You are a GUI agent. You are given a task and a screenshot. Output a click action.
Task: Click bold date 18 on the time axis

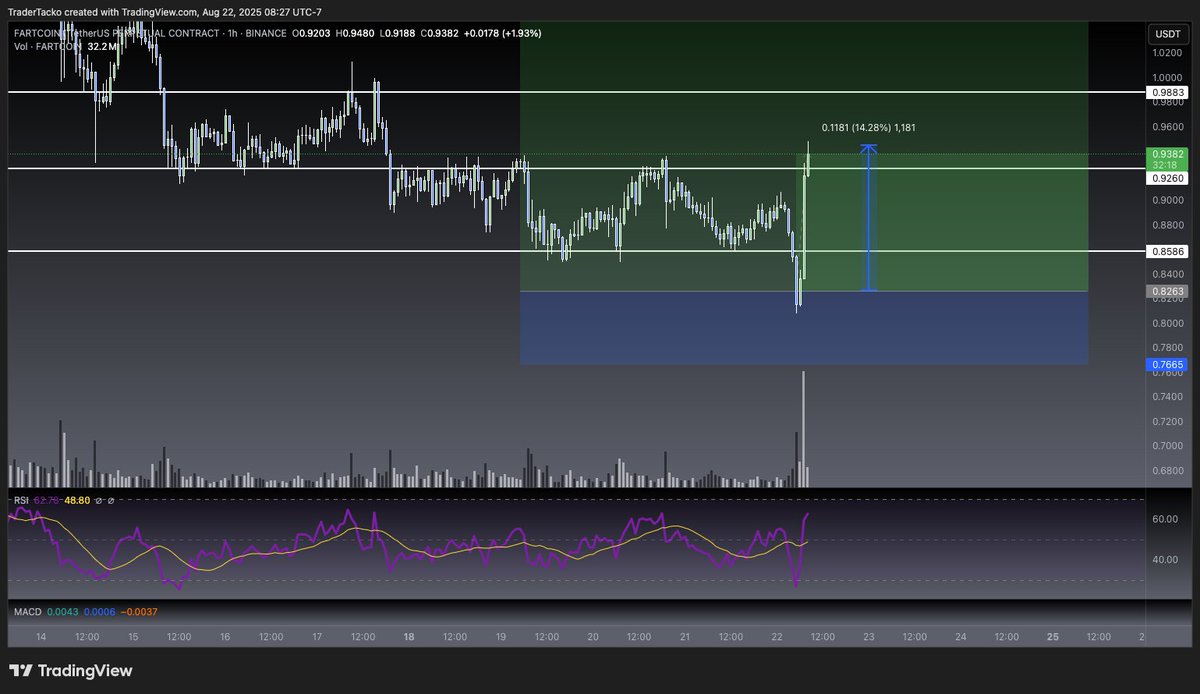[409, 637]
